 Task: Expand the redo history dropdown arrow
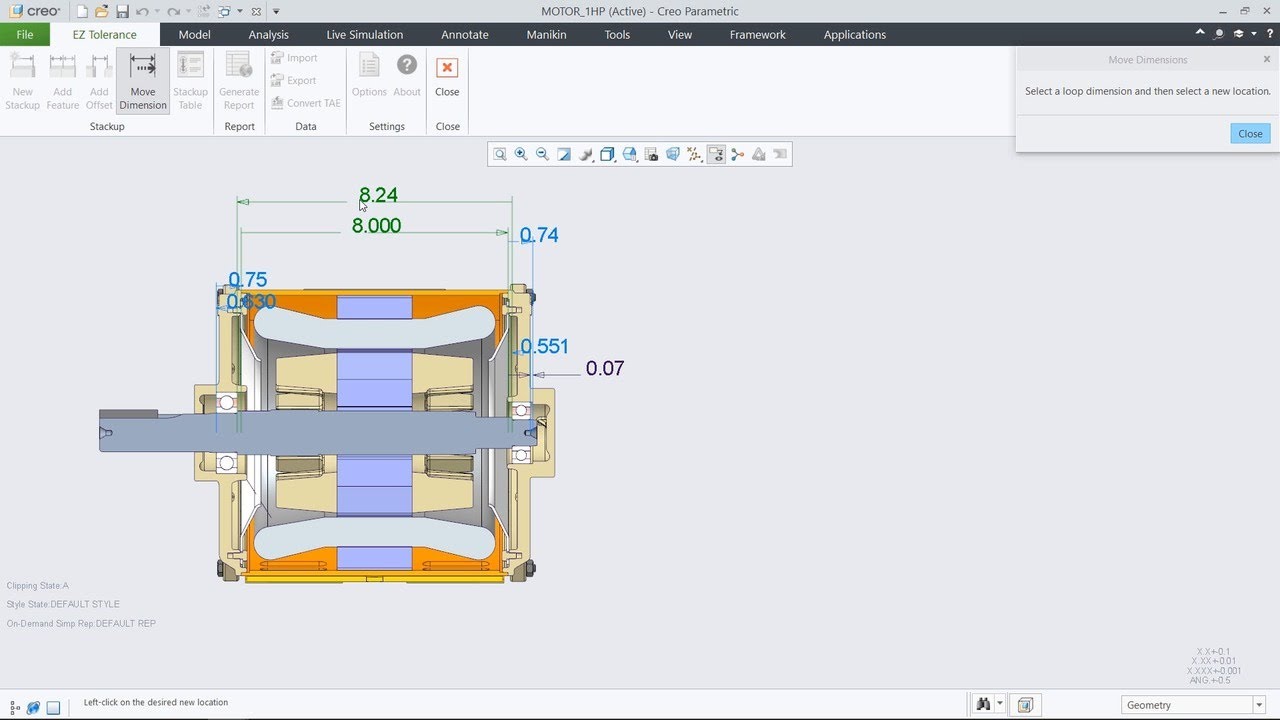pos(189,12)
